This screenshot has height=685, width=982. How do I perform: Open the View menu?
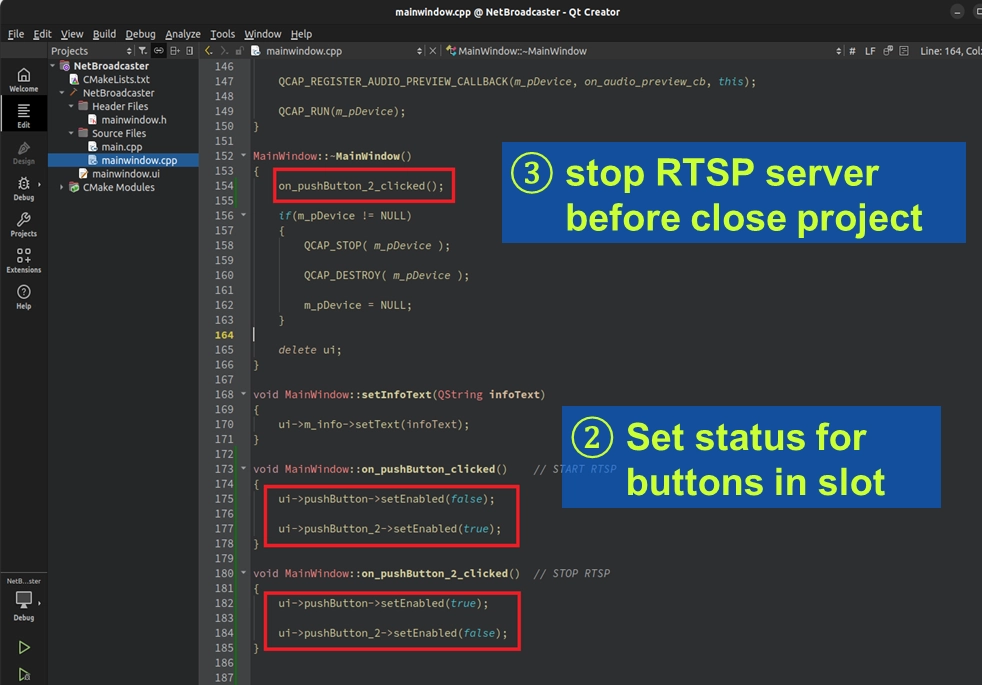71,34
